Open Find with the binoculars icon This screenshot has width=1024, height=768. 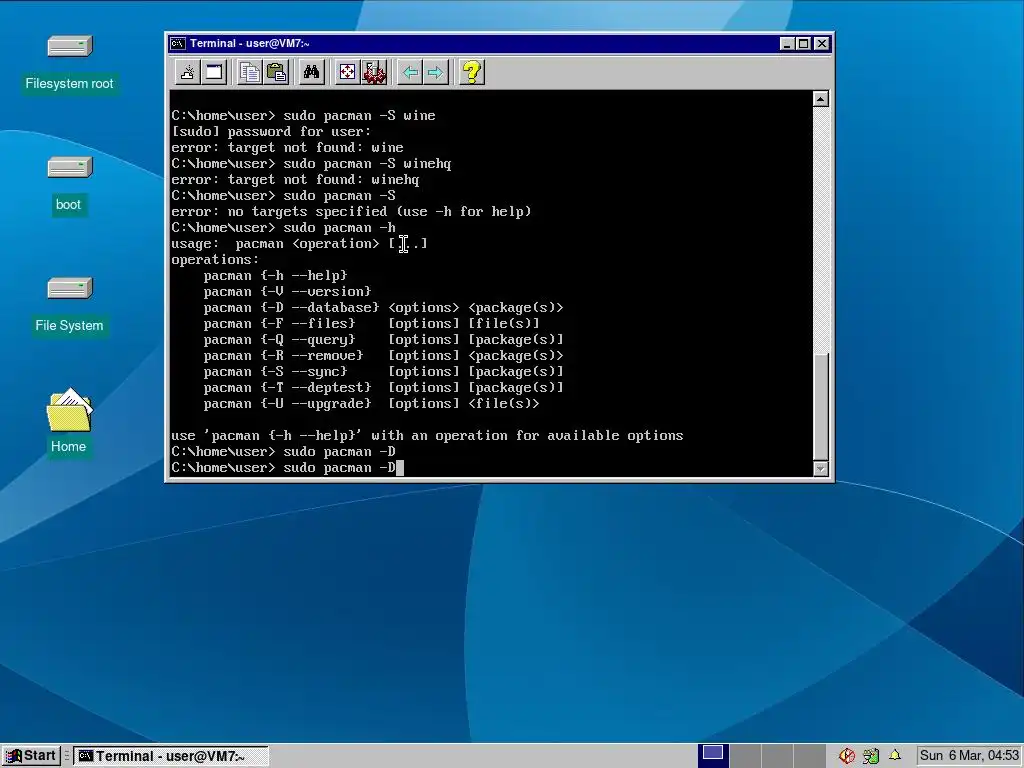click(312, 72)
